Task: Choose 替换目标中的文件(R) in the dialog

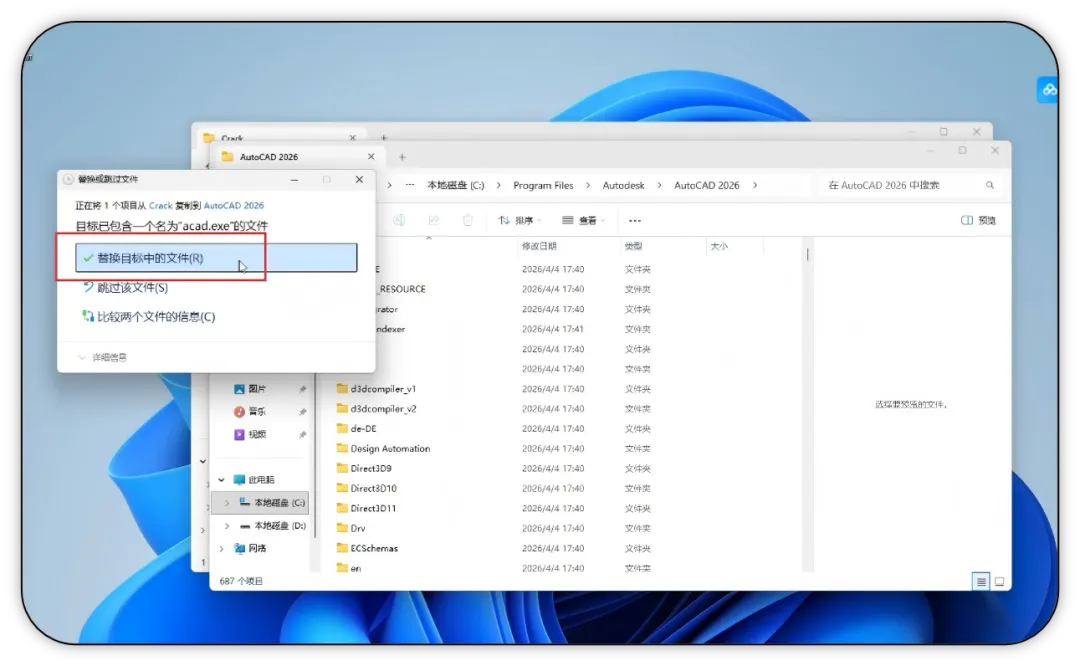Action: (x=216, y=258)
